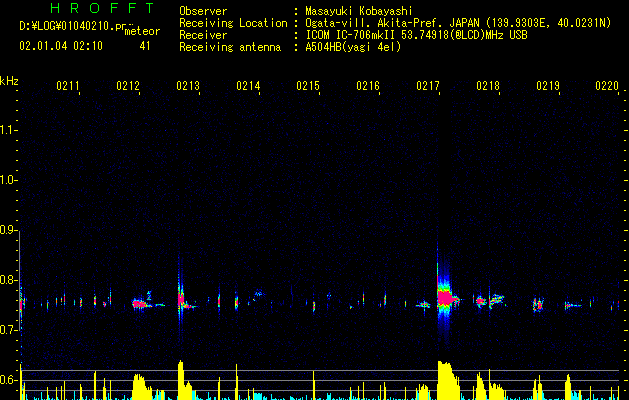Click the 0.8 kHz frequency label
Screen dimensions: 629x400
point(8,280)
